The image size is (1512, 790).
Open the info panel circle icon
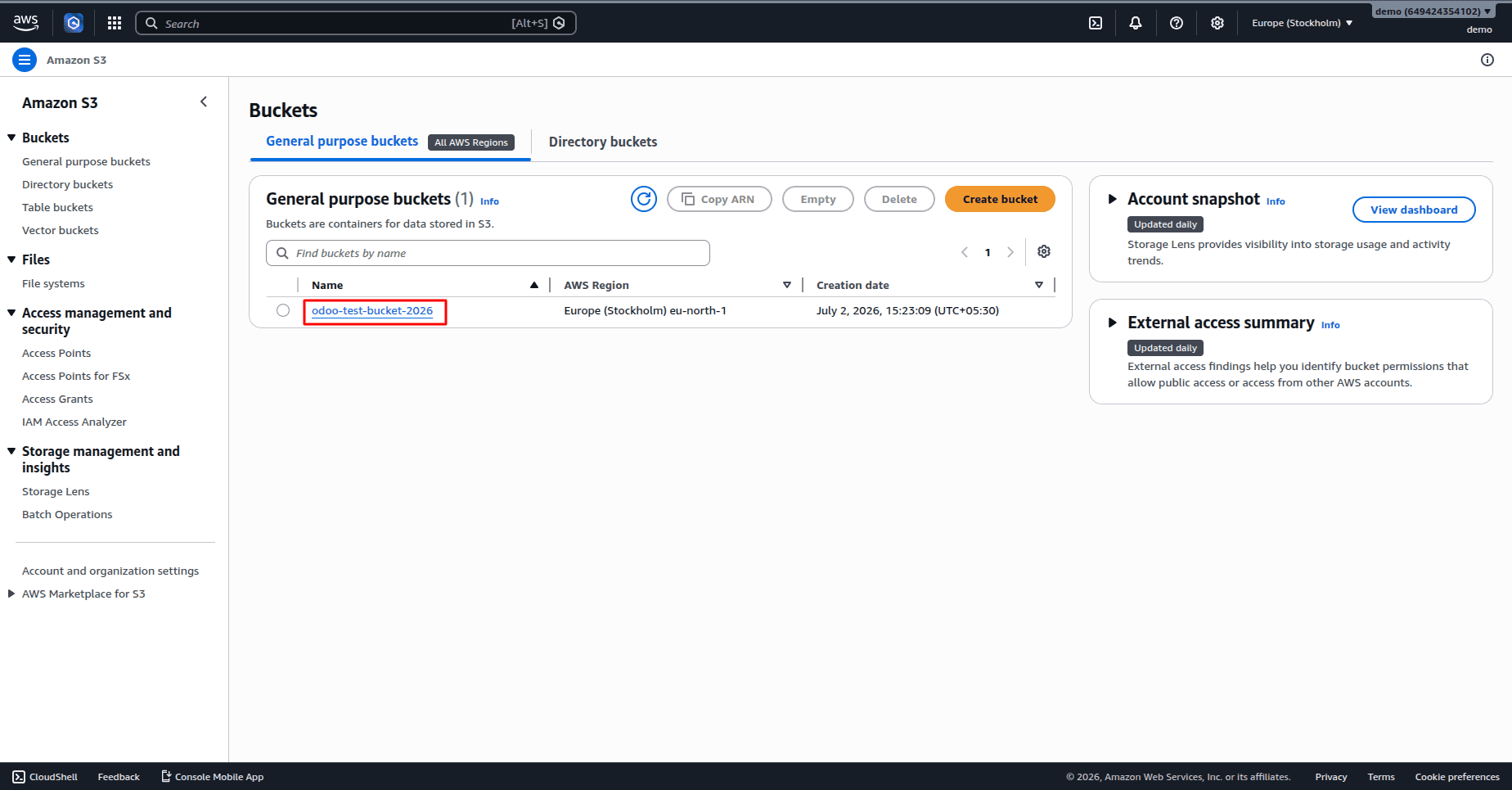(x=1487, y=60)
